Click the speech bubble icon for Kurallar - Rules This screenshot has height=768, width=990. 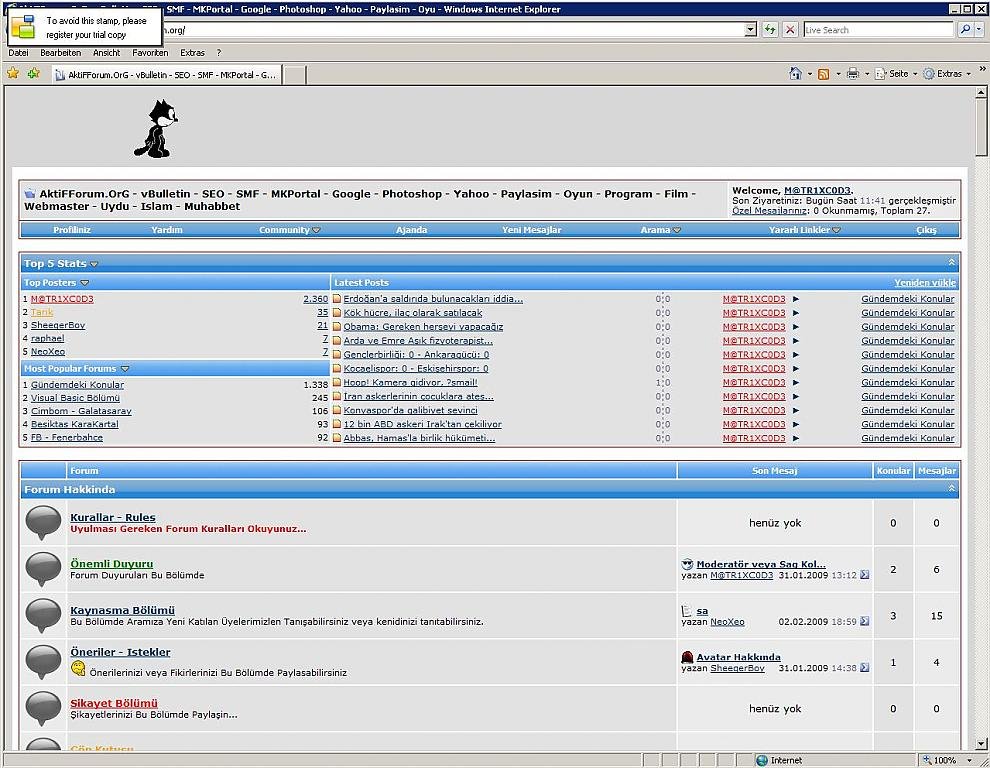click(x=43, y=522)
